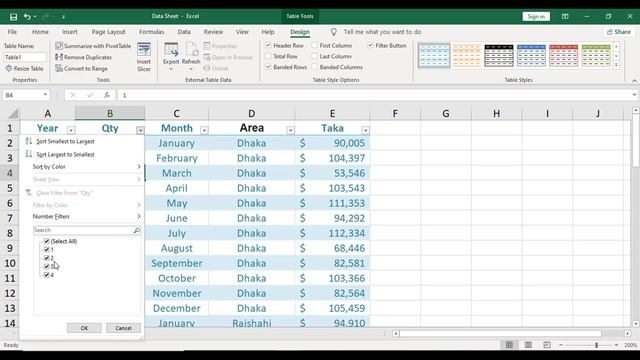This screenshot has height=360, width=640.
Task: Switch to the Page Layout tab
Action: (108, 32)
